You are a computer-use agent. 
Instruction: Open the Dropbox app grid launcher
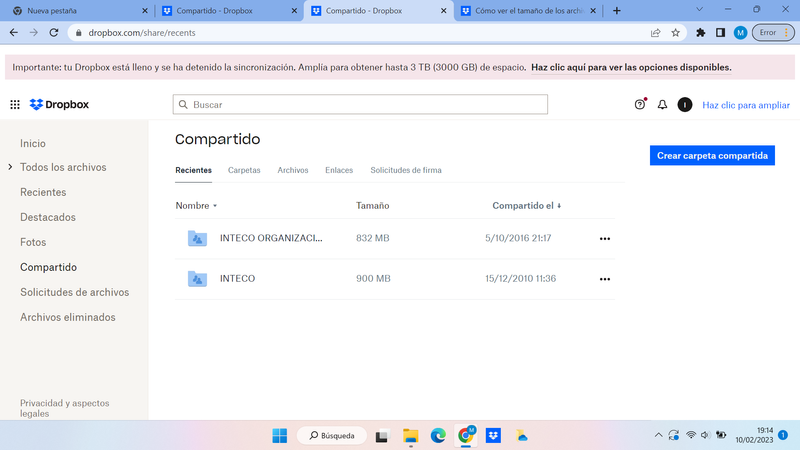pyautogui.click(x=15, y=105)
